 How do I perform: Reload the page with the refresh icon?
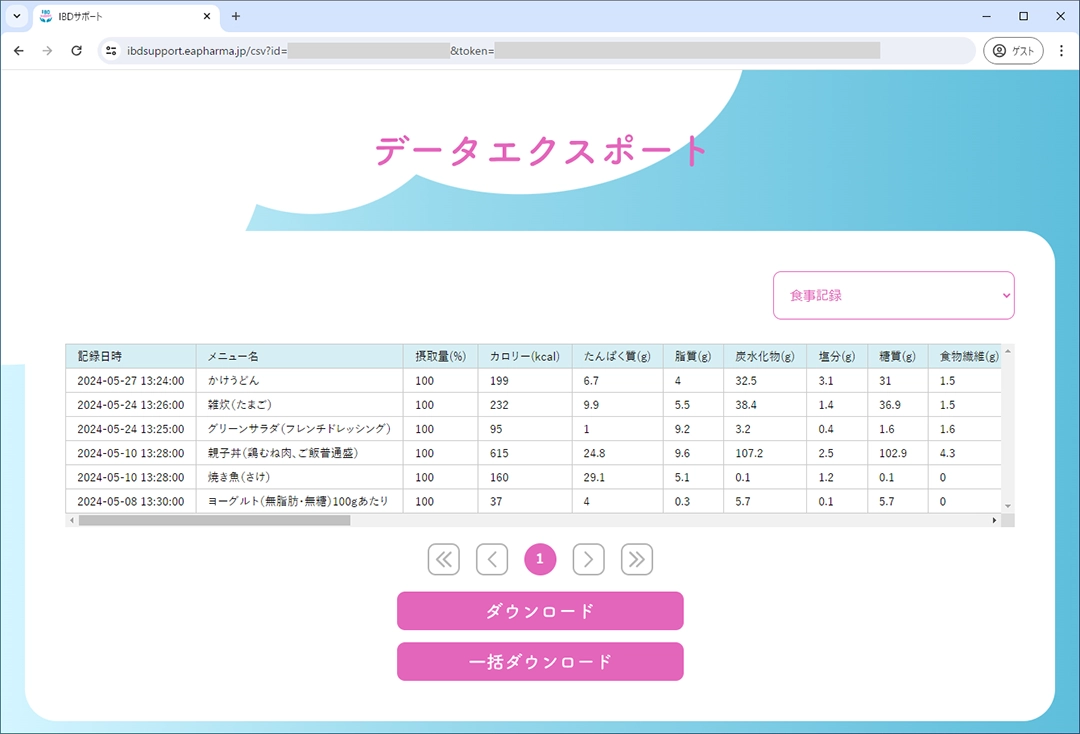point(76,50)
